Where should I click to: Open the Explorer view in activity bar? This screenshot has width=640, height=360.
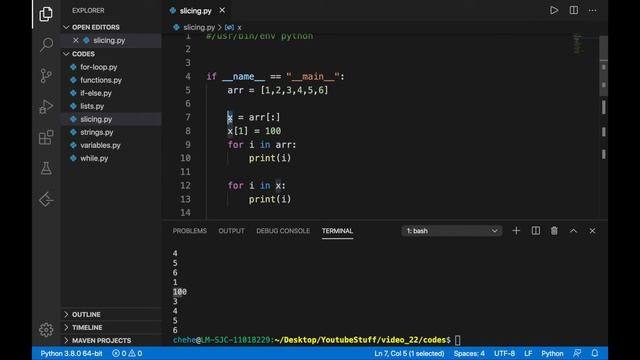46,14
